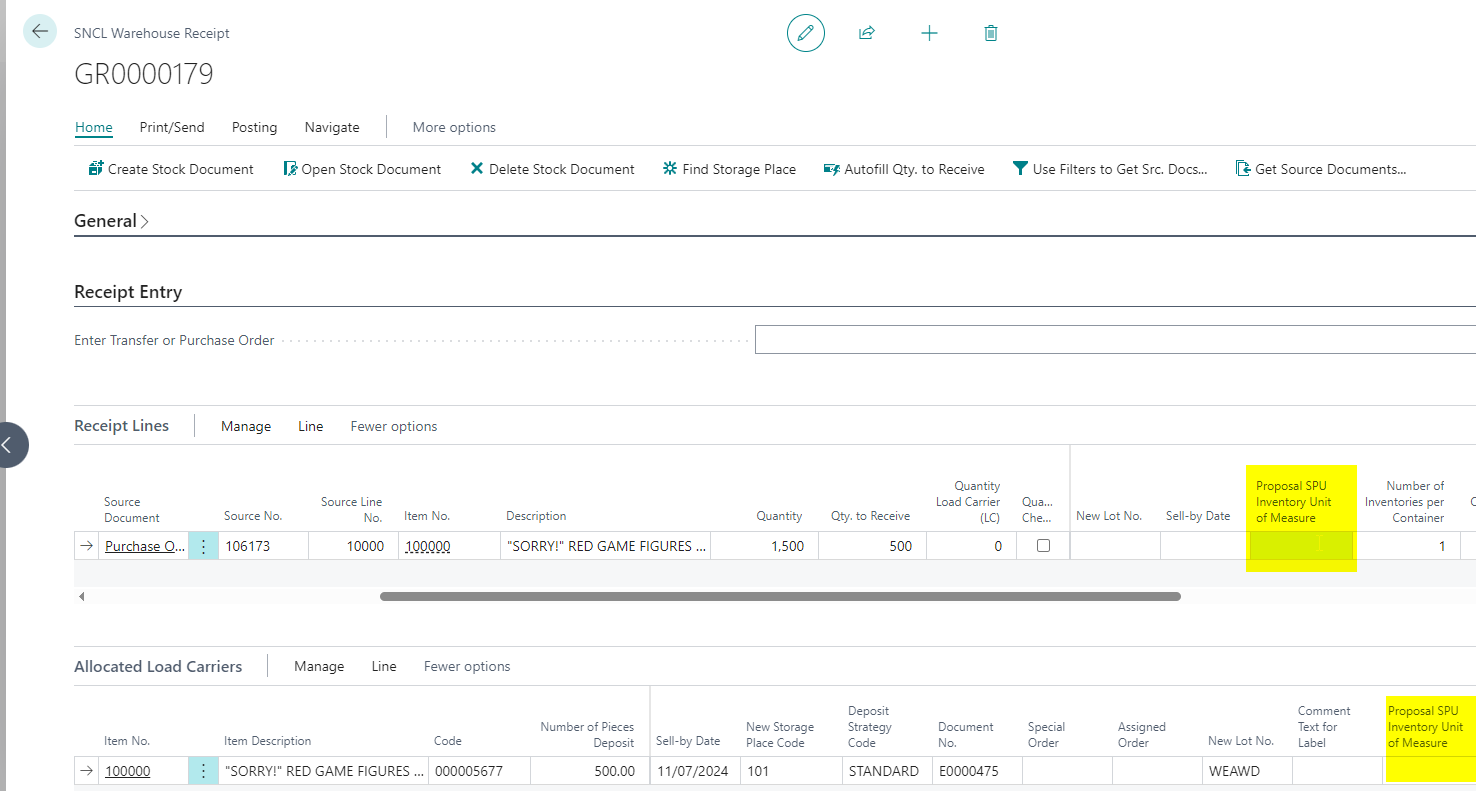Open the Navigate menu
The height and width of the screenshot is (791, 1476).
(332, 127)
